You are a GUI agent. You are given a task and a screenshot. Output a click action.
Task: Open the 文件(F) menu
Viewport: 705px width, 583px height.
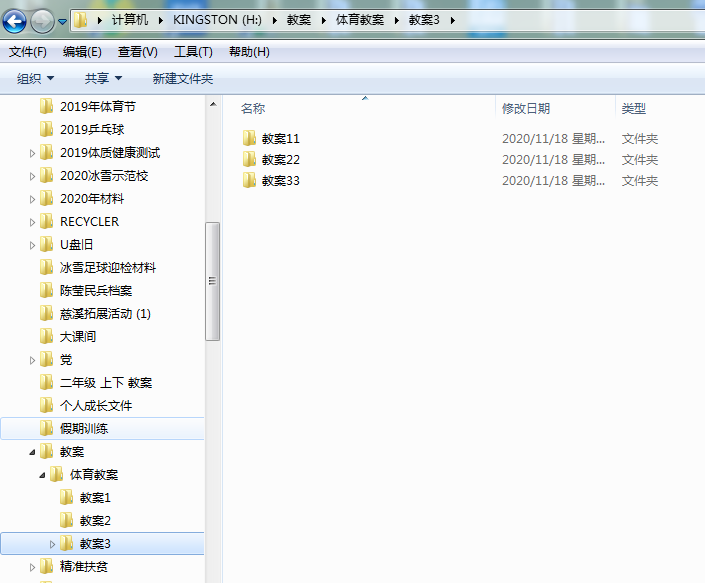(27, 52)
